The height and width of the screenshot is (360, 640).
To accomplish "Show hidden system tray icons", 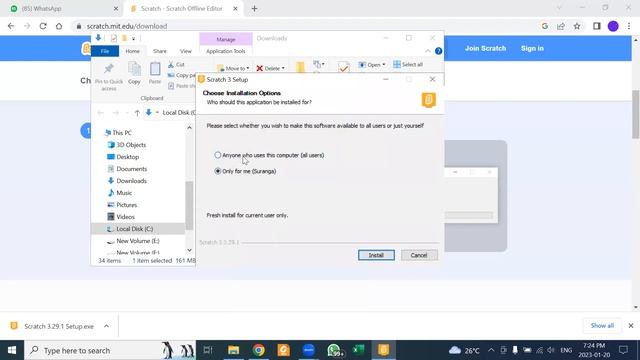I will (491, 350).
